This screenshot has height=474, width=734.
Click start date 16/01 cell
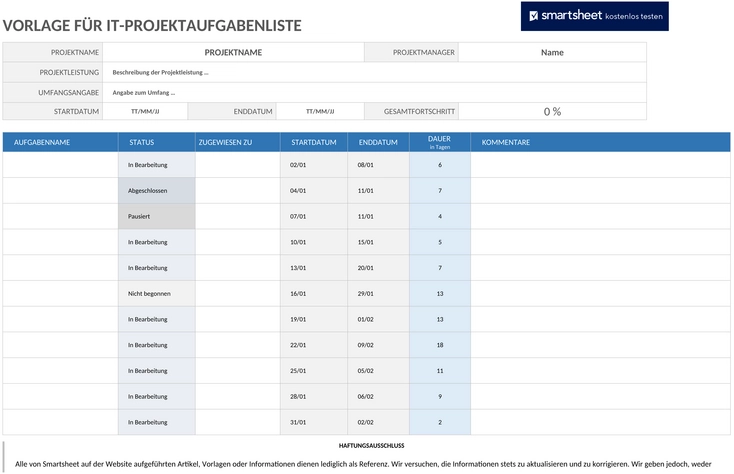click(314, 293)
